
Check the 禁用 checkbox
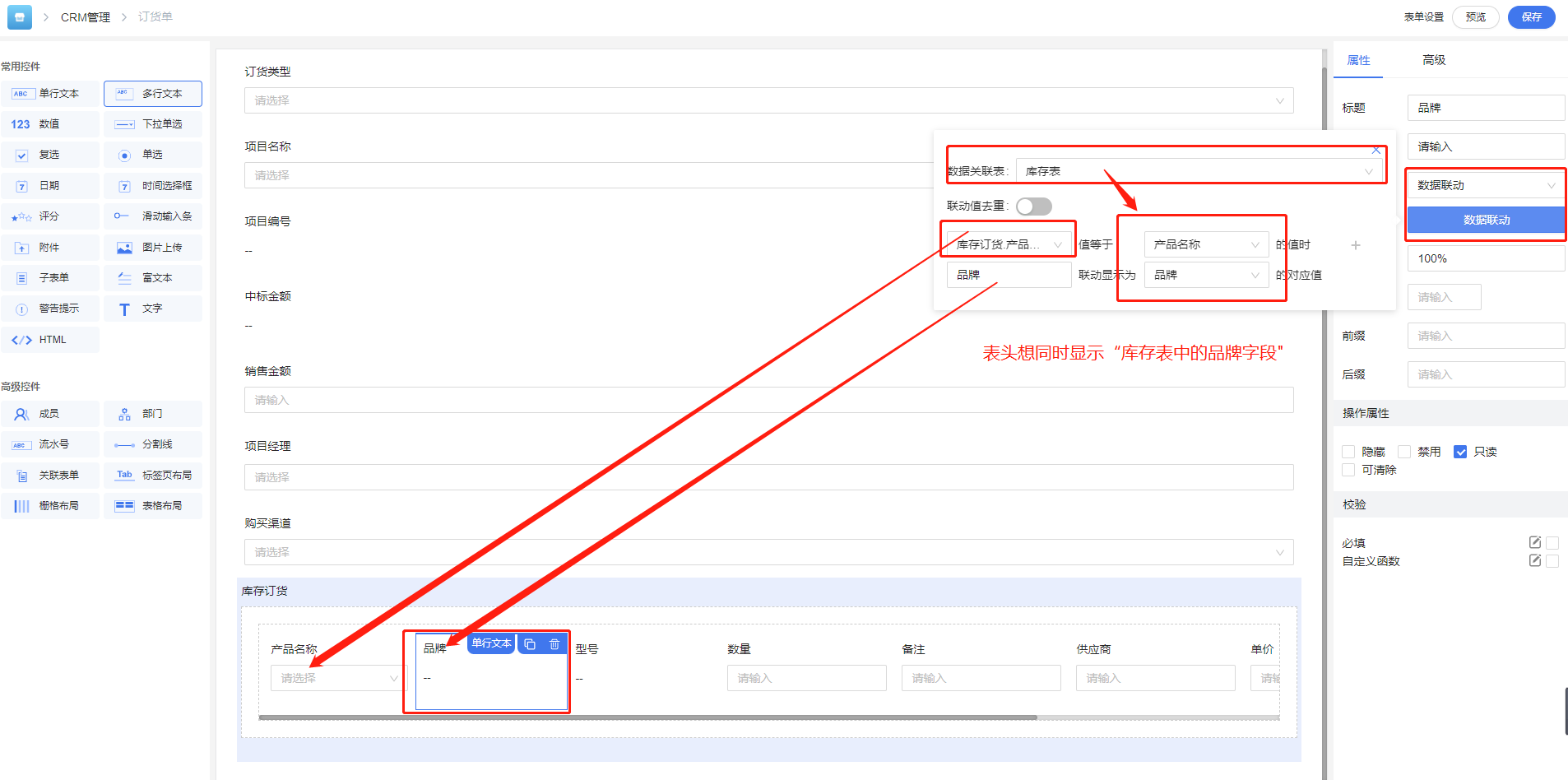1404,452
